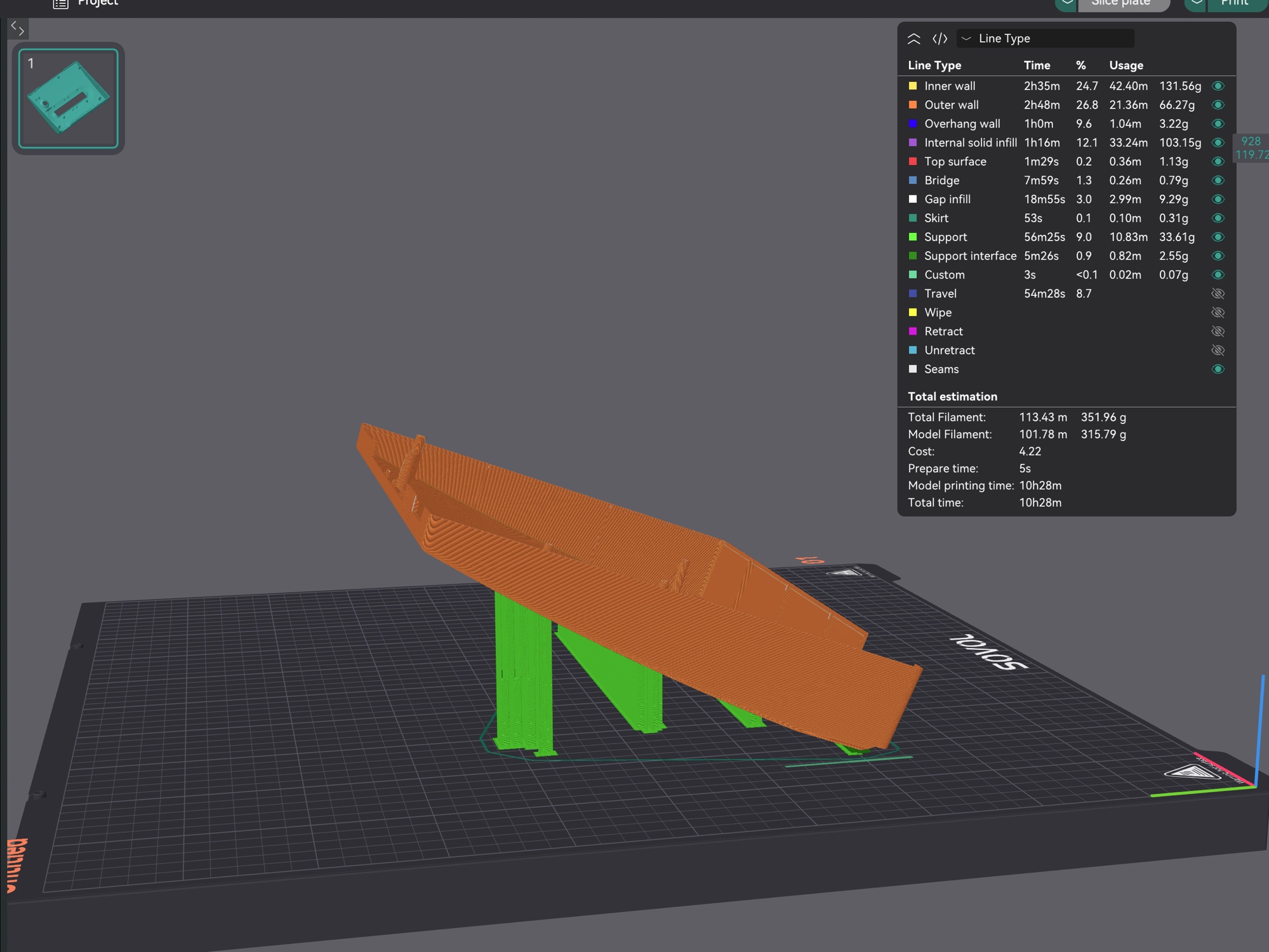
Task: Collapse the line type legend panel
Action: point(914,39)
